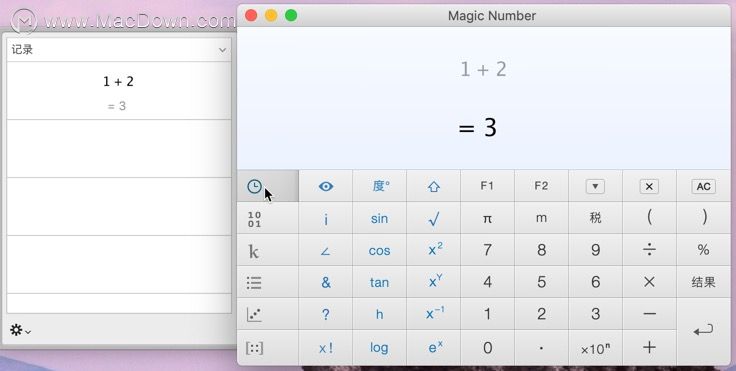Toggle the shift arrow key

[x=434, y=186]
